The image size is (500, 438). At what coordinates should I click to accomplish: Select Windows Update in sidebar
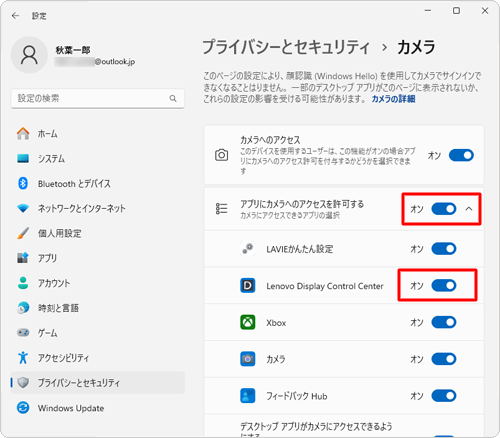click(x=97, y=408)
